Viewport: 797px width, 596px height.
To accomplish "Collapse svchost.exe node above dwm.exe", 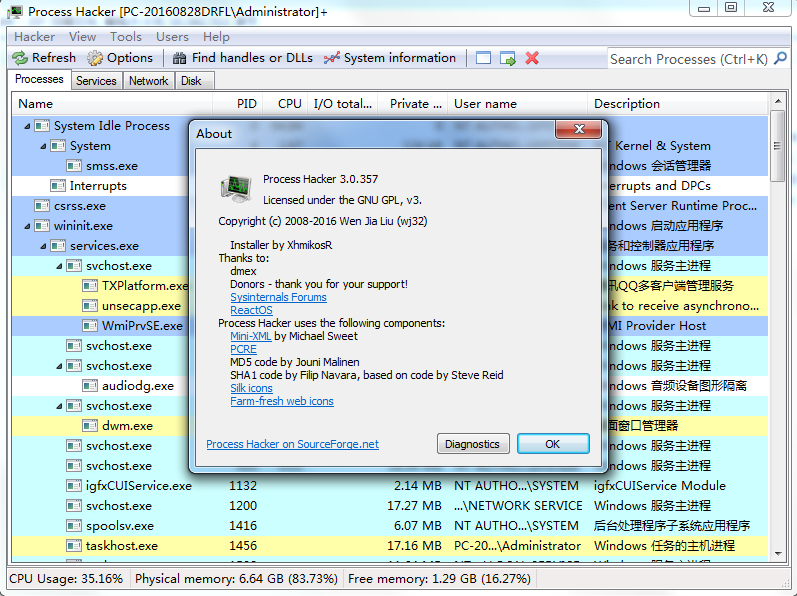I will 59,406.
